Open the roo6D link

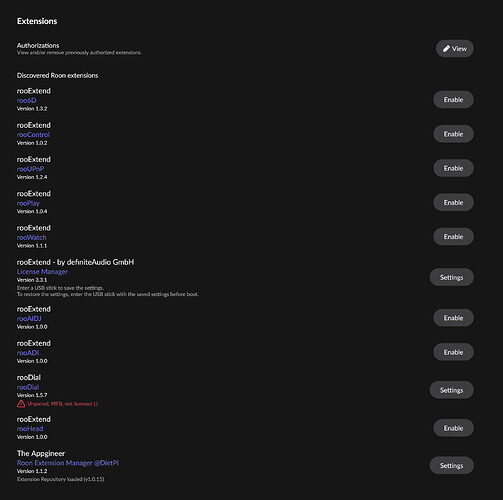point(27,100)
